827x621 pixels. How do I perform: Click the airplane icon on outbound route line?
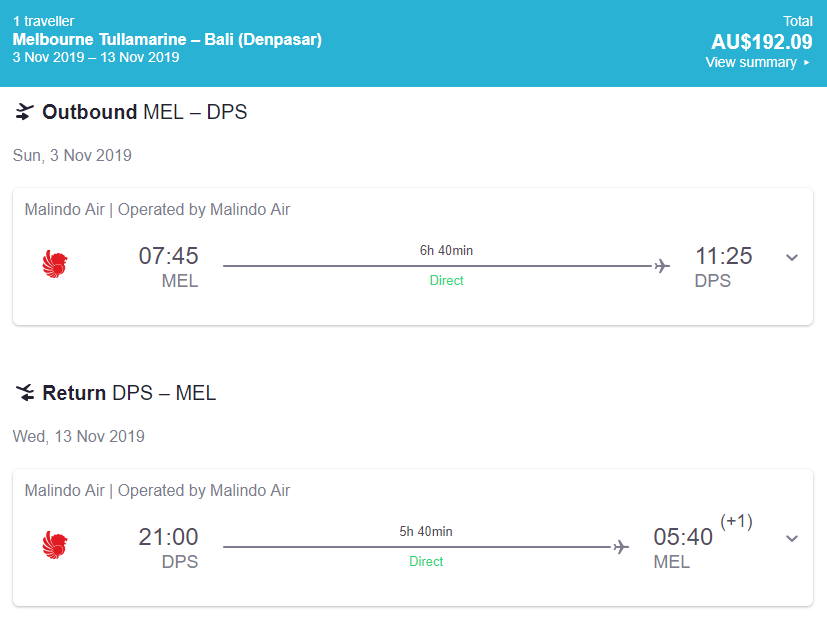661,266
